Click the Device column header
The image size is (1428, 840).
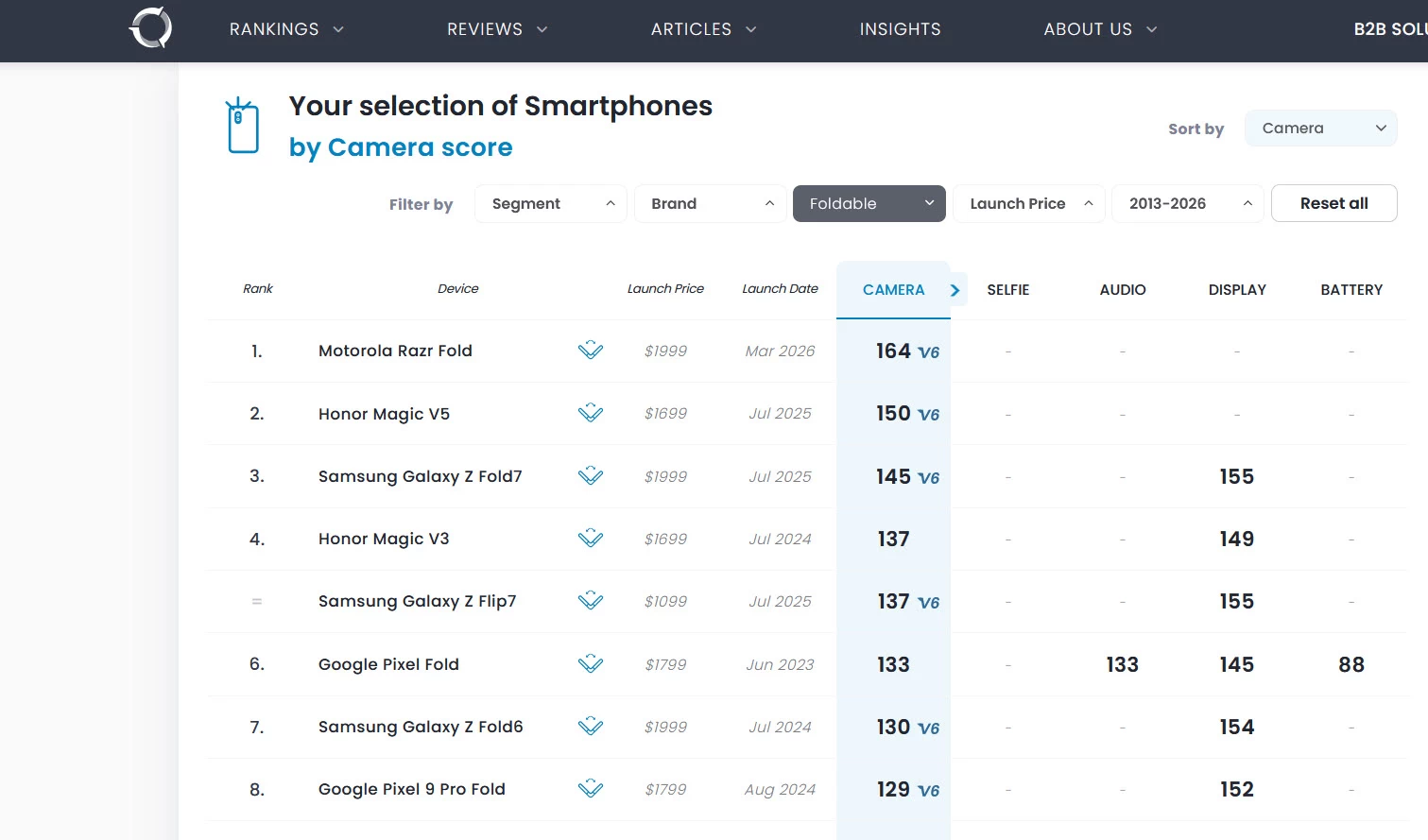click(x=457, y=288)
